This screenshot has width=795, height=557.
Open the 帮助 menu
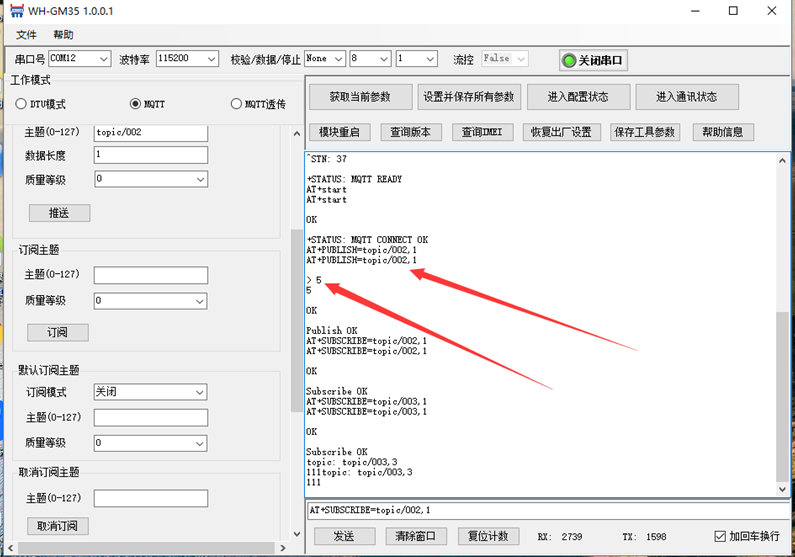pos(63,34)
